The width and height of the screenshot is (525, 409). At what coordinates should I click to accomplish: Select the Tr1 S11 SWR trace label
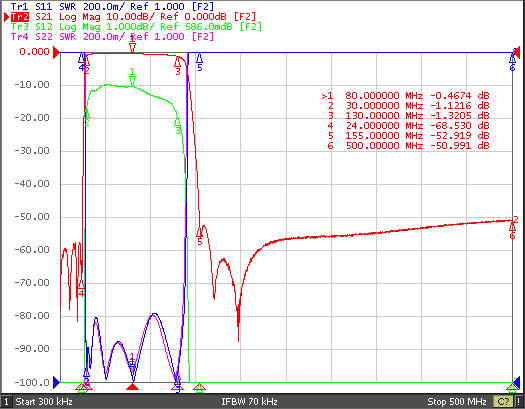(112, 6)
